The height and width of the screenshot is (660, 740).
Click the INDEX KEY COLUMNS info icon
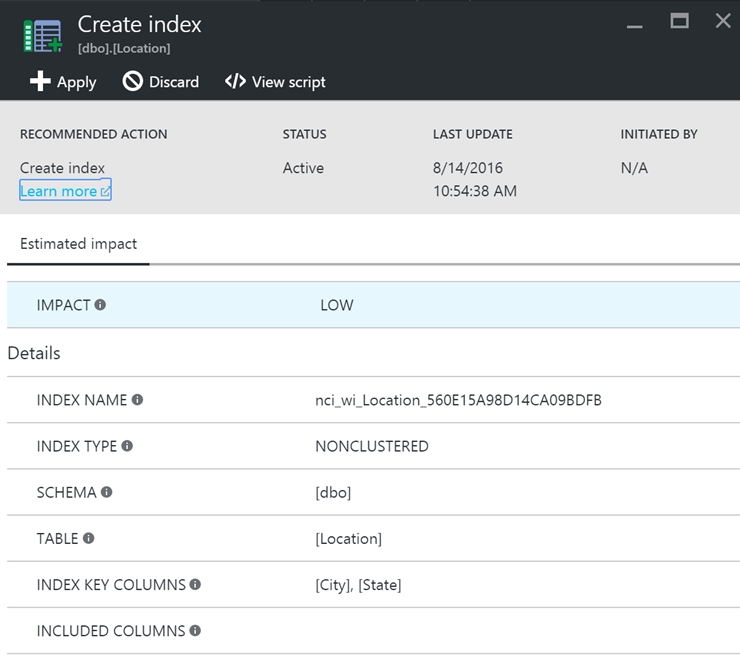tap(195, 584)
